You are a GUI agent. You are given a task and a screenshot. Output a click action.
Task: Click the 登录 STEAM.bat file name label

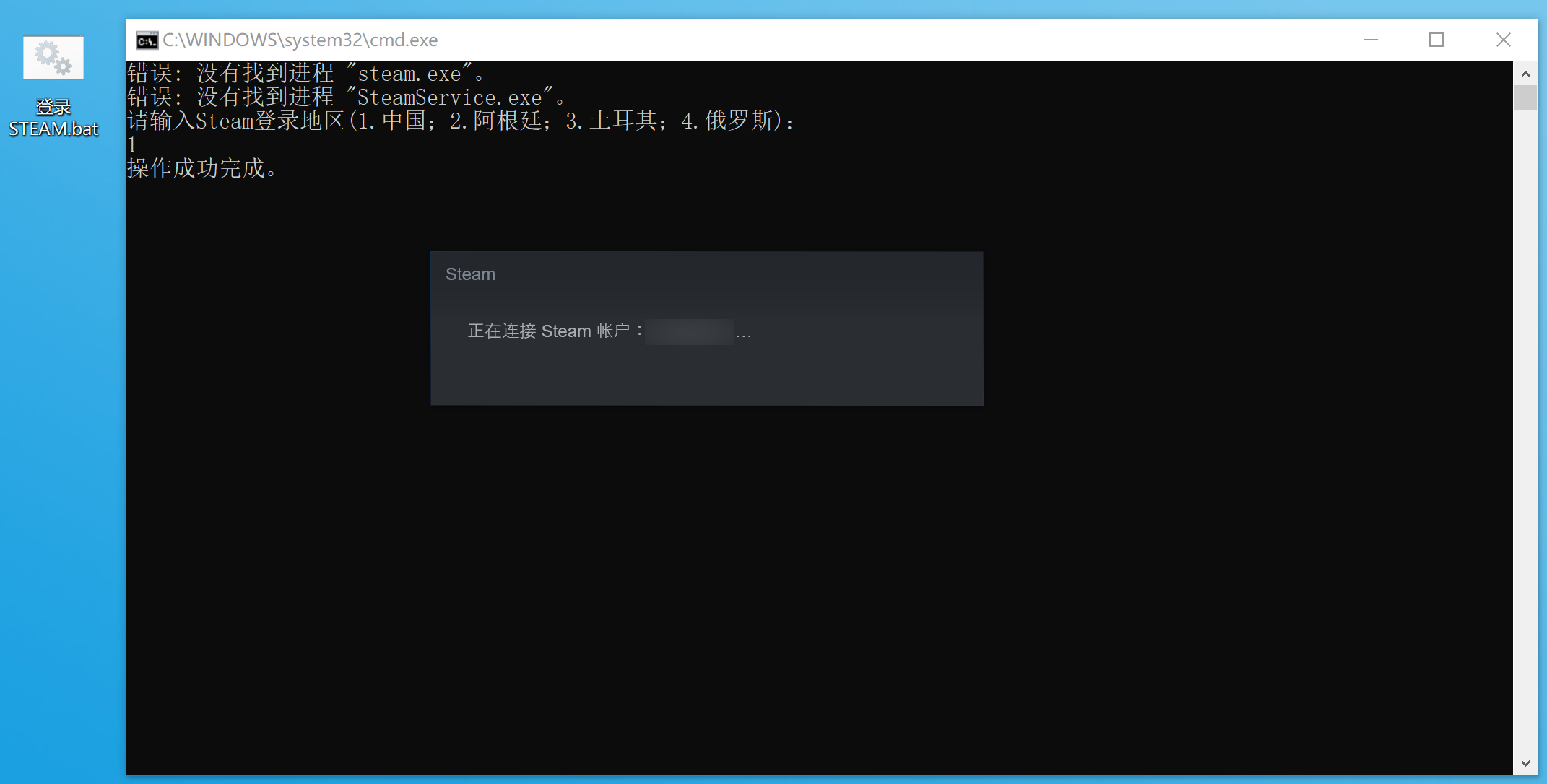click(x=53, y=118)
